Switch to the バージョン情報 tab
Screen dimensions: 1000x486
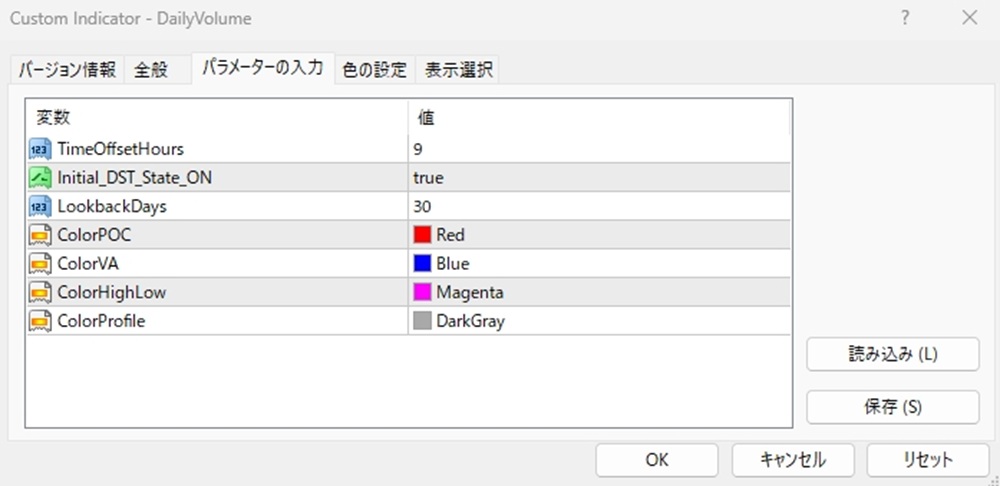click(x=67, y=70)
